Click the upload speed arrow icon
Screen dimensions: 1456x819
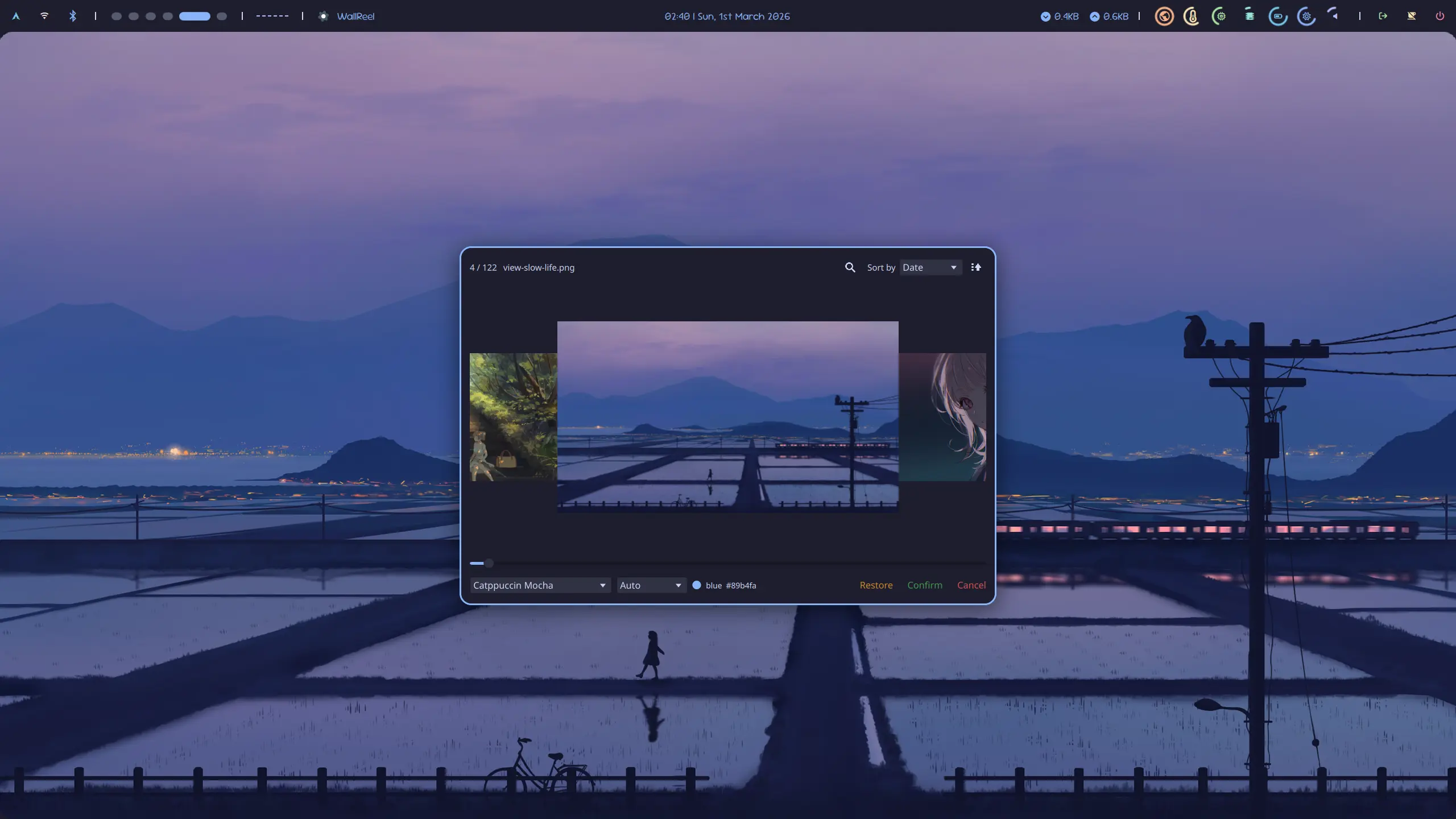point(1094,16)
